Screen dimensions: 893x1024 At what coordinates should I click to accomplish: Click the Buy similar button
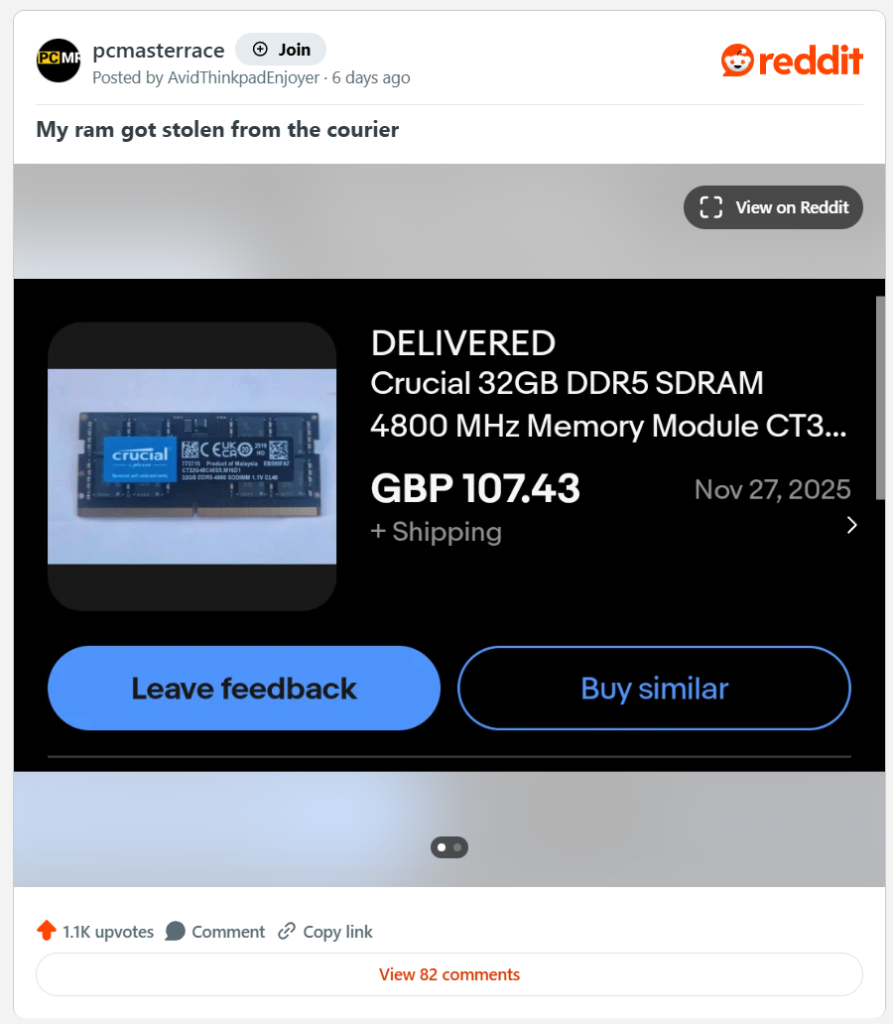point(655,688)
